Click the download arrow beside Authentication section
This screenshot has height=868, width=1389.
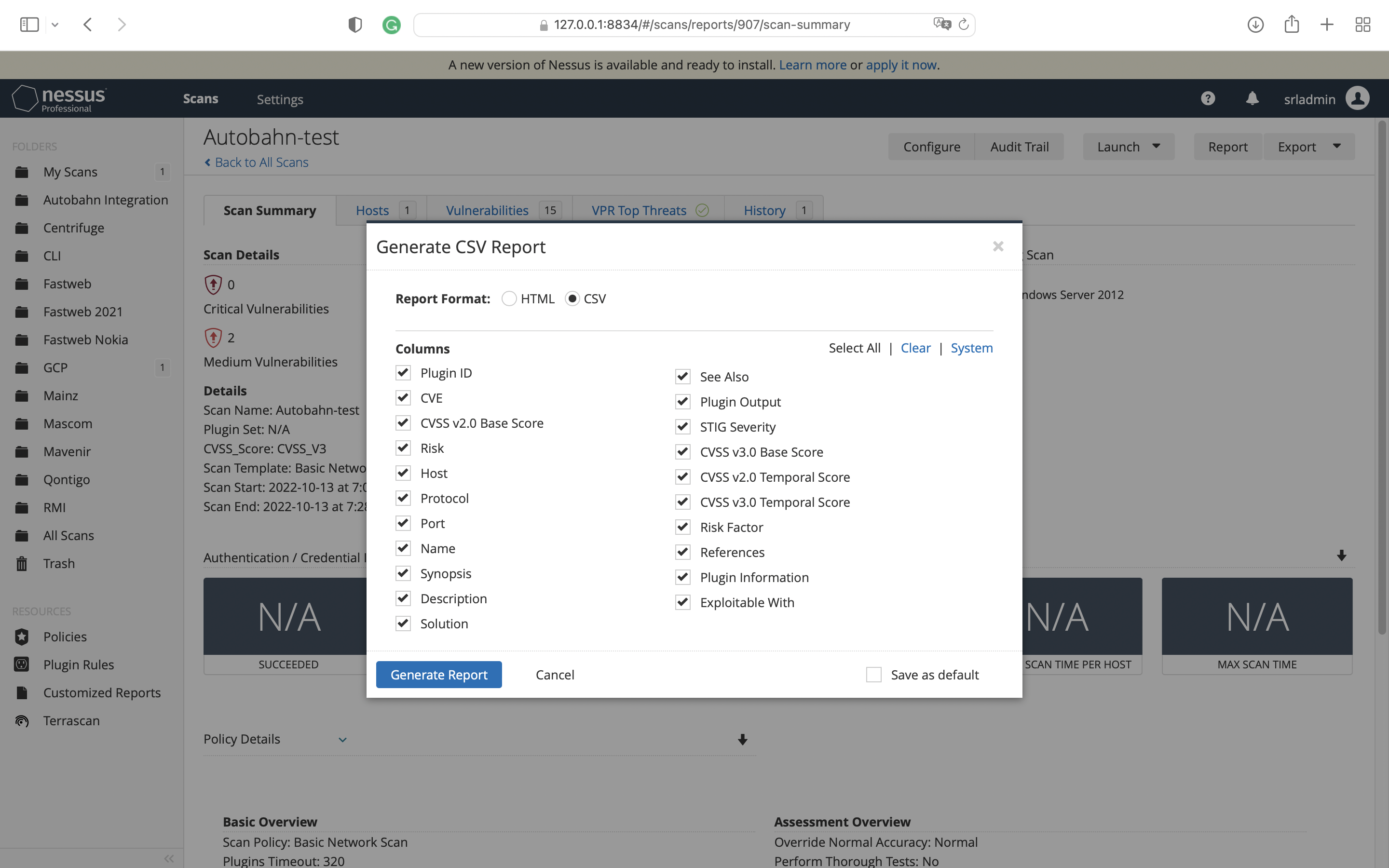pos(1341,555)
